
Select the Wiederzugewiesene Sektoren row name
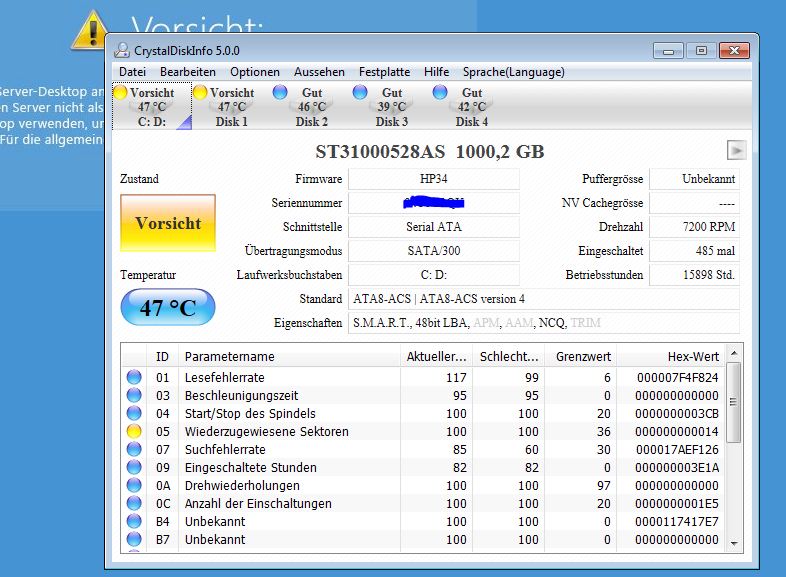[x=267, y=432]
